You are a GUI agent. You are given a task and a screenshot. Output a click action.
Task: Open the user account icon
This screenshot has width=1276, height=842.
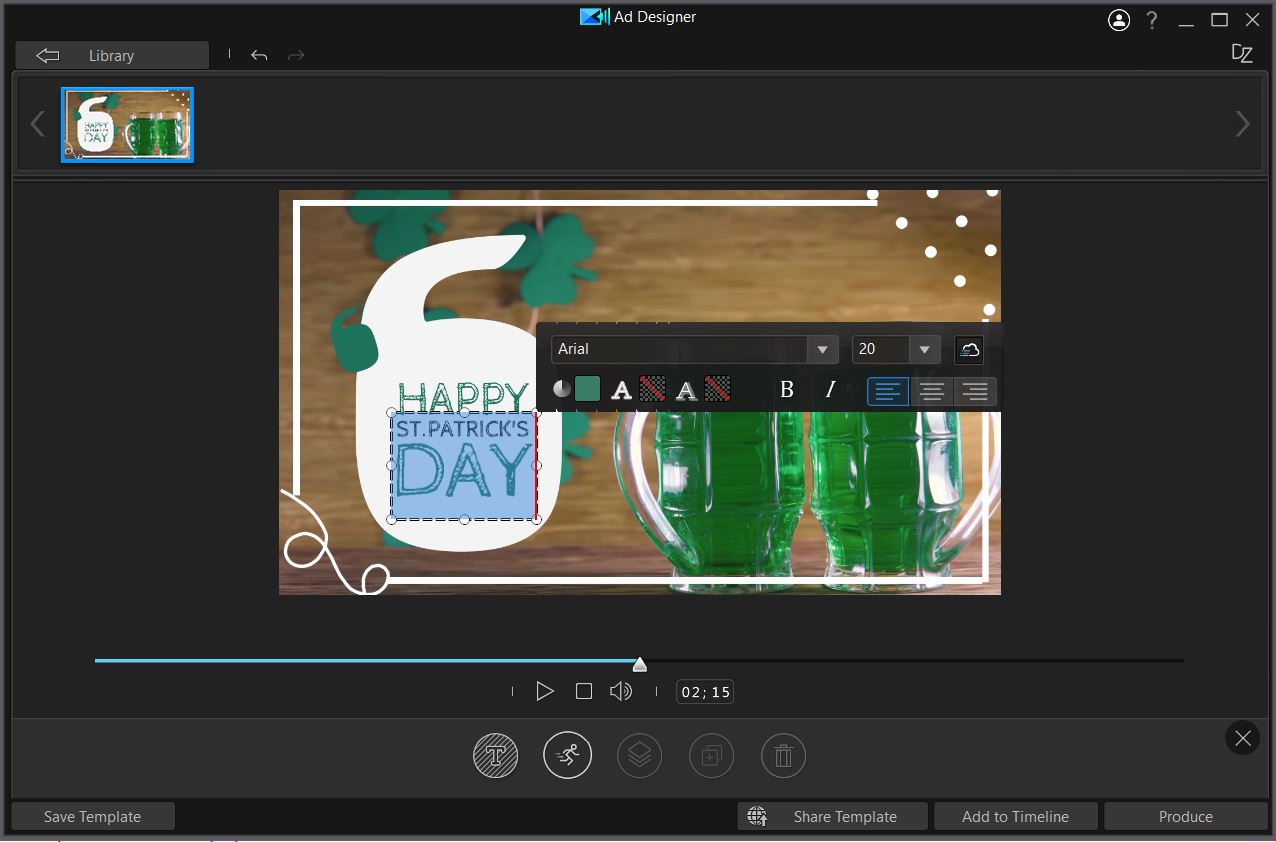1118,20
